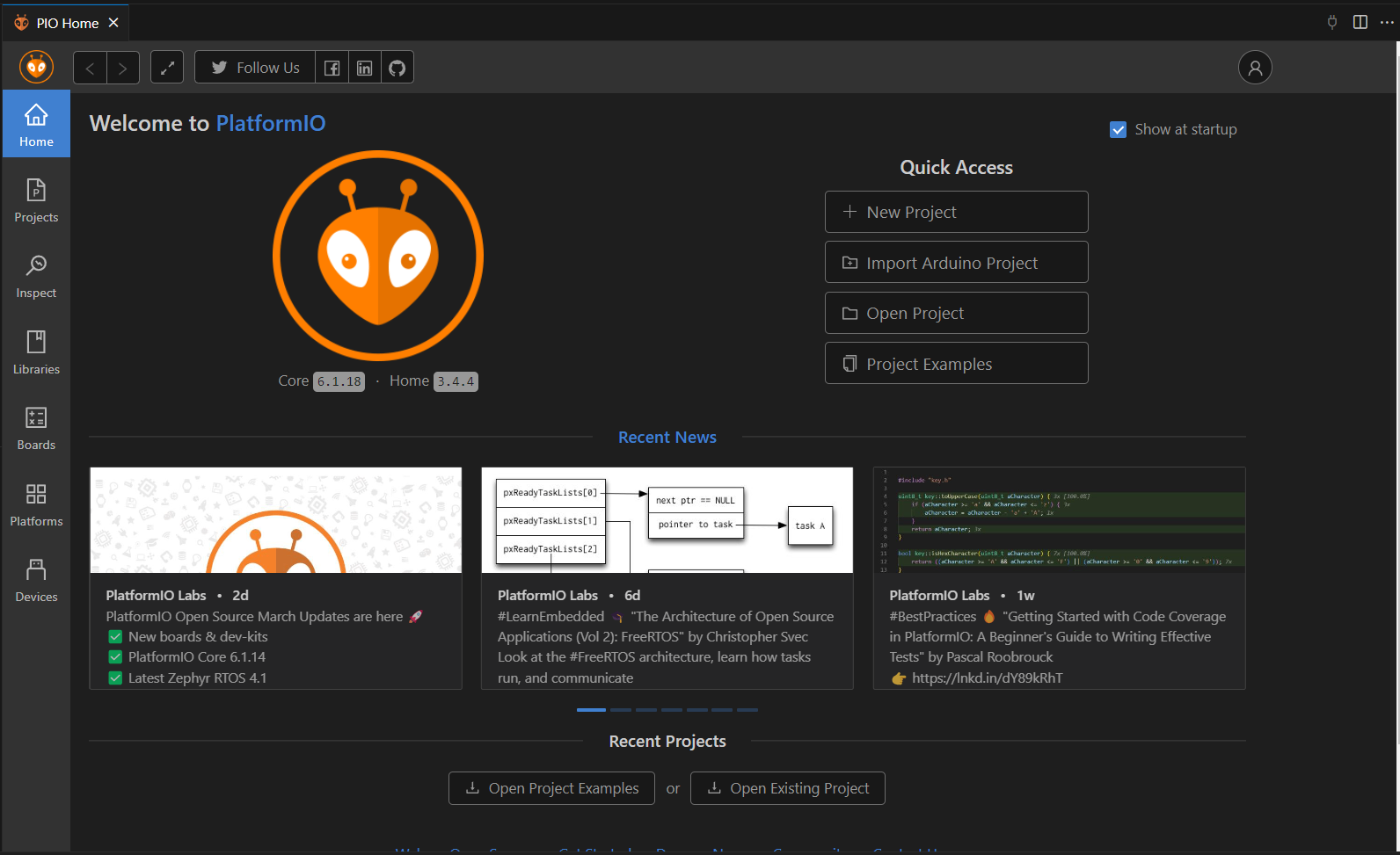Viewport: 1400px width, 855px height.
Task: Click the PlatformIO logo in toolbar
Action: click(x=36, y=67)
